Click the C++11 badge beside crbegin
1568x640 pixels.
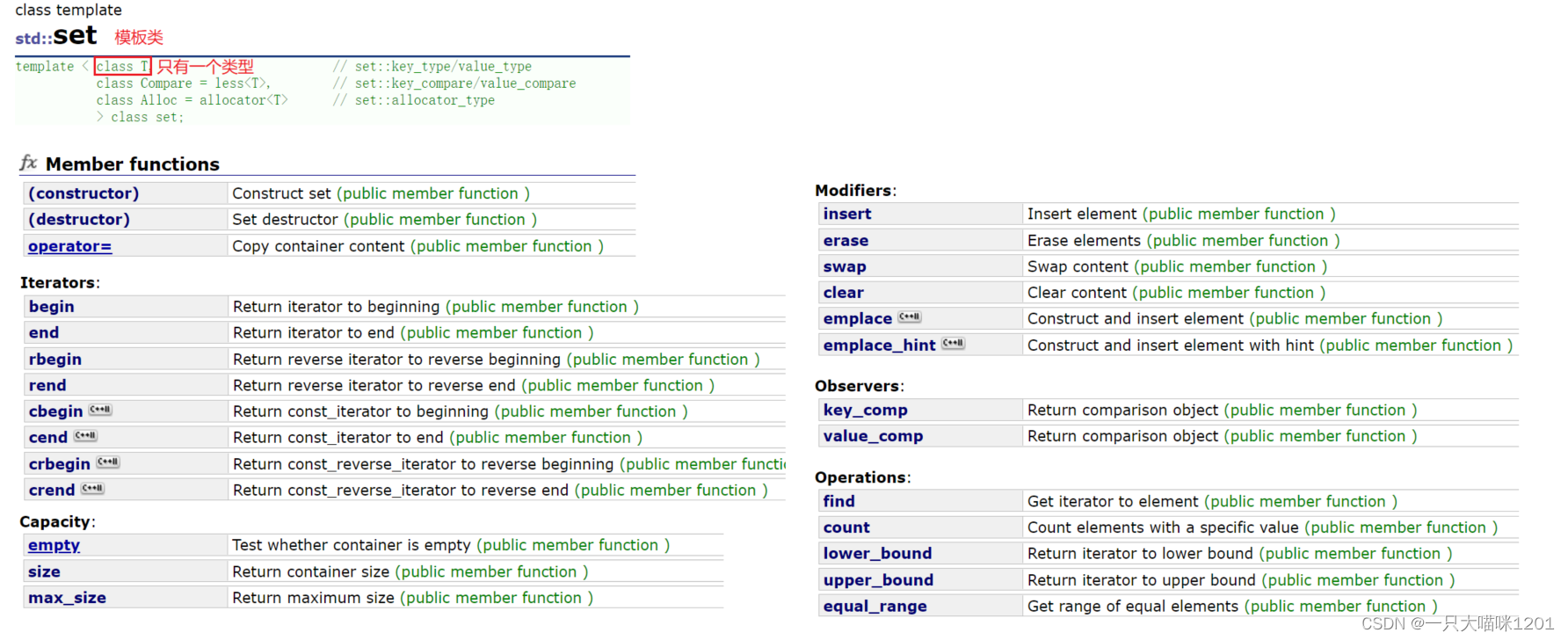point(108,462)
